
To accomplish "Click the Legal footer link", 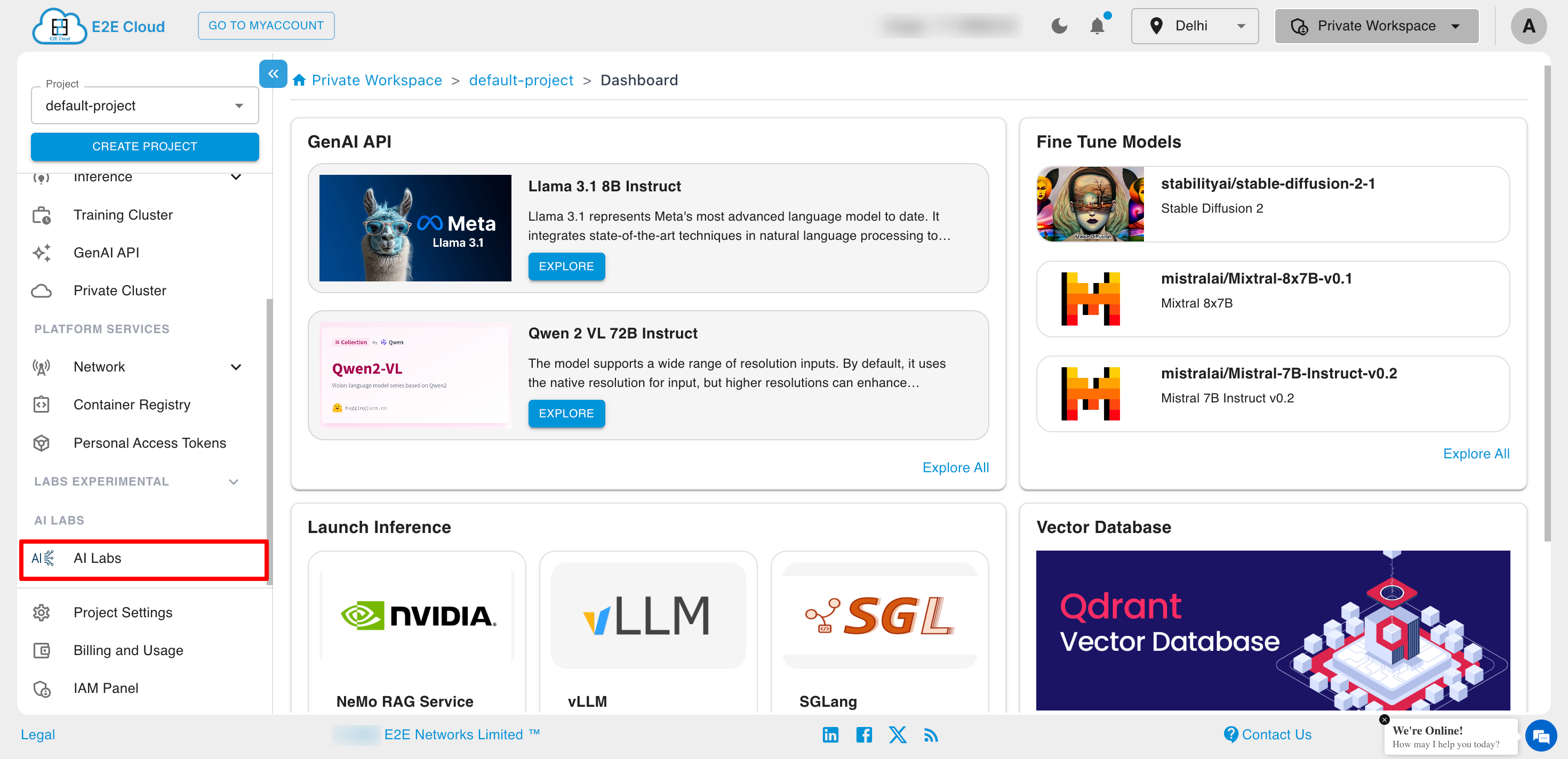I will tap(38, 734).
